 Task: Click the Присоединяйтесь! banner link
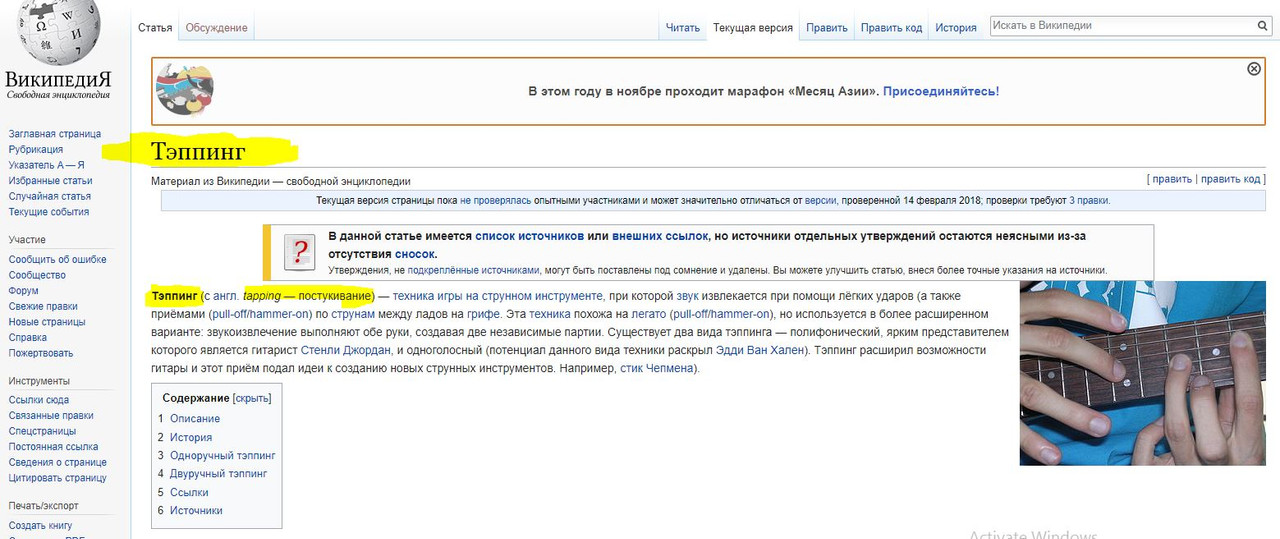pyautogui.click(x=941, y=91)
